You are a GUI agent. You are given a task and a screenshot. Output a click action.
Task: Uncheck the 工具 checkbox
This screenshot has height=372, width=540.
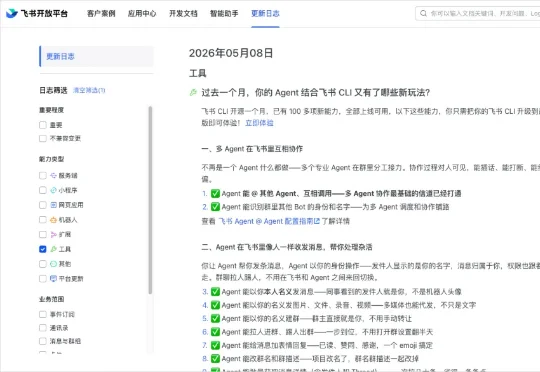[x=43, y=249]
